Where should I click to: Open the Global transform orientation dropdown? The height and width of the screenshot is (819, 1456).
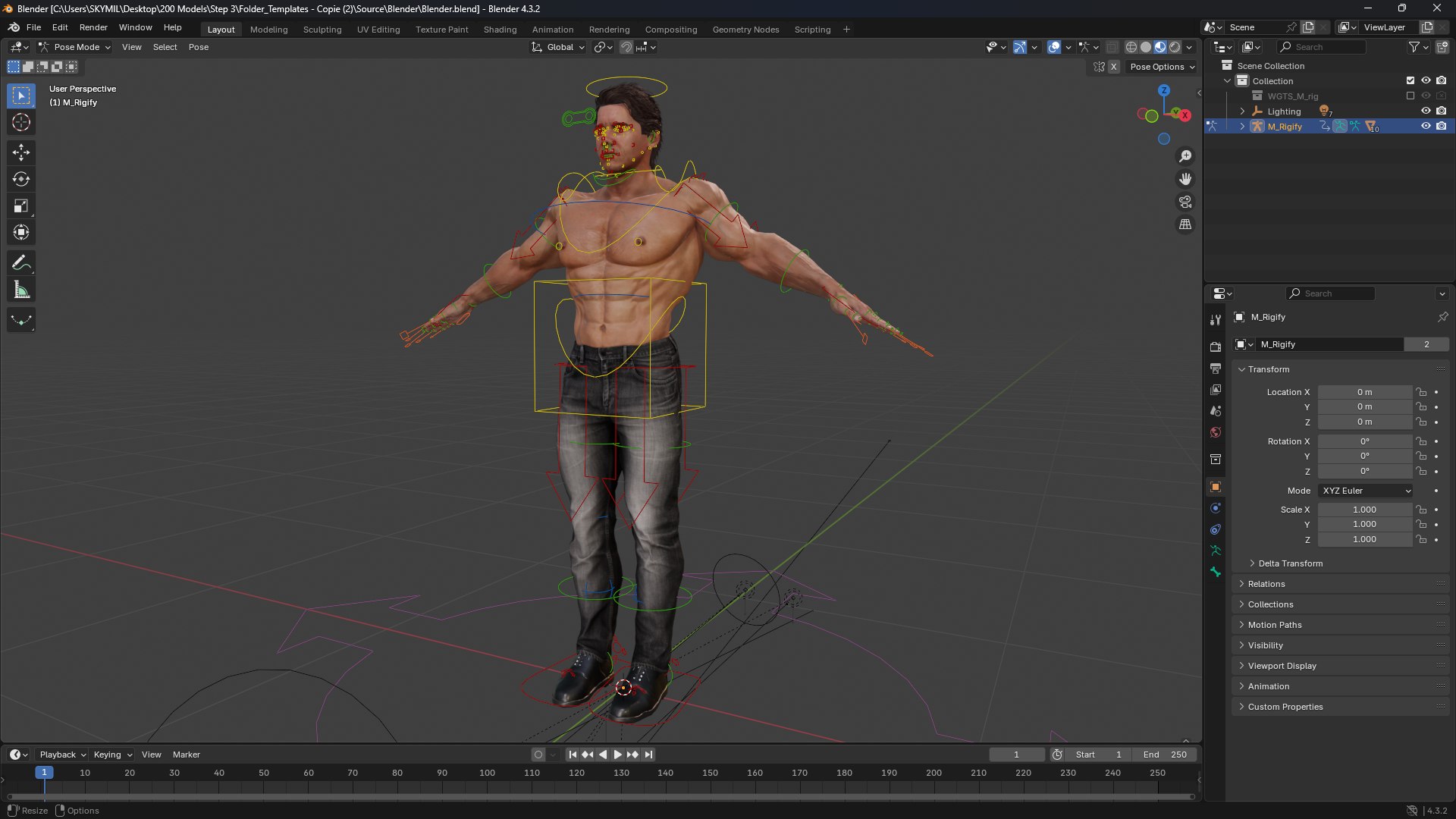[x=559, y=47]
